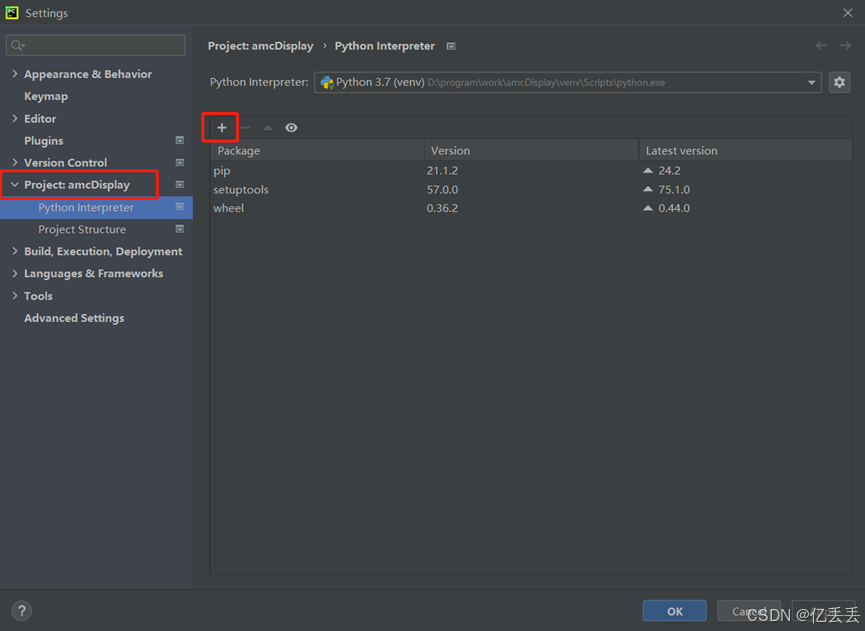Click inside the settings search field

tap(95, 45)
